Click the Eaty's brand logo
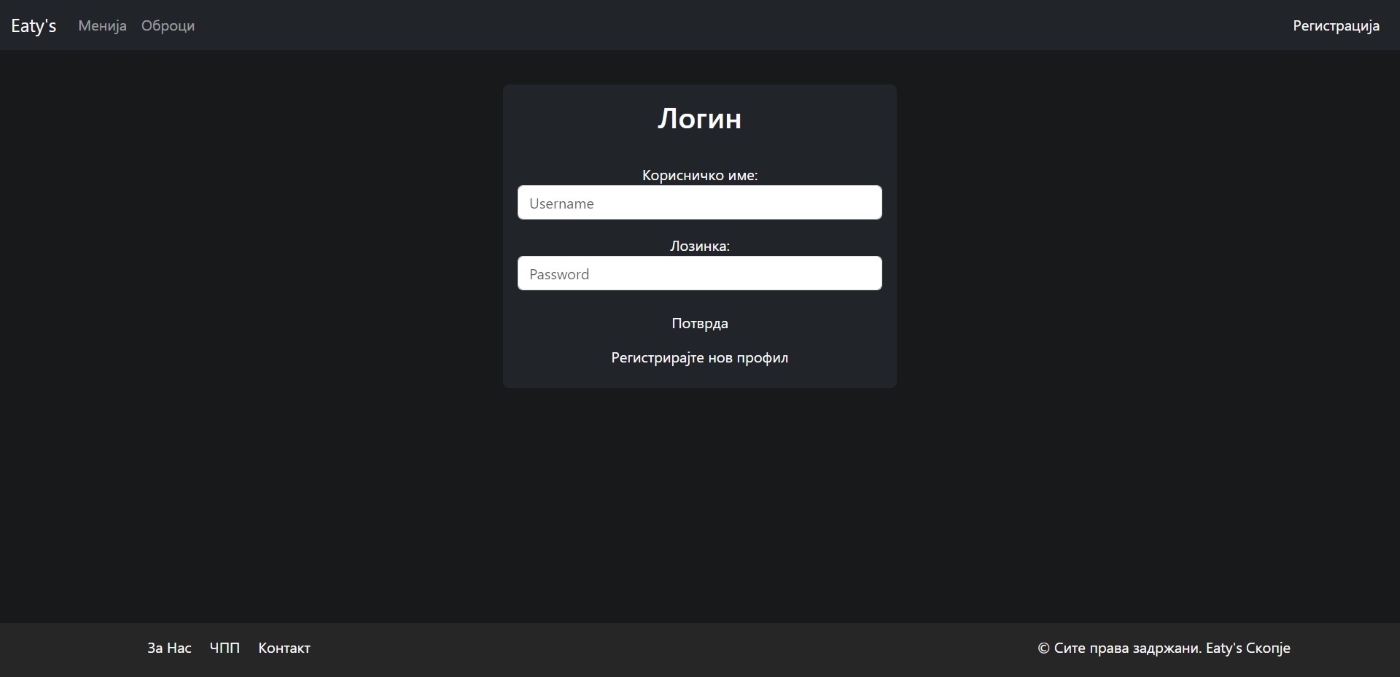This screenshot has height=677, width=1400. 33,25
